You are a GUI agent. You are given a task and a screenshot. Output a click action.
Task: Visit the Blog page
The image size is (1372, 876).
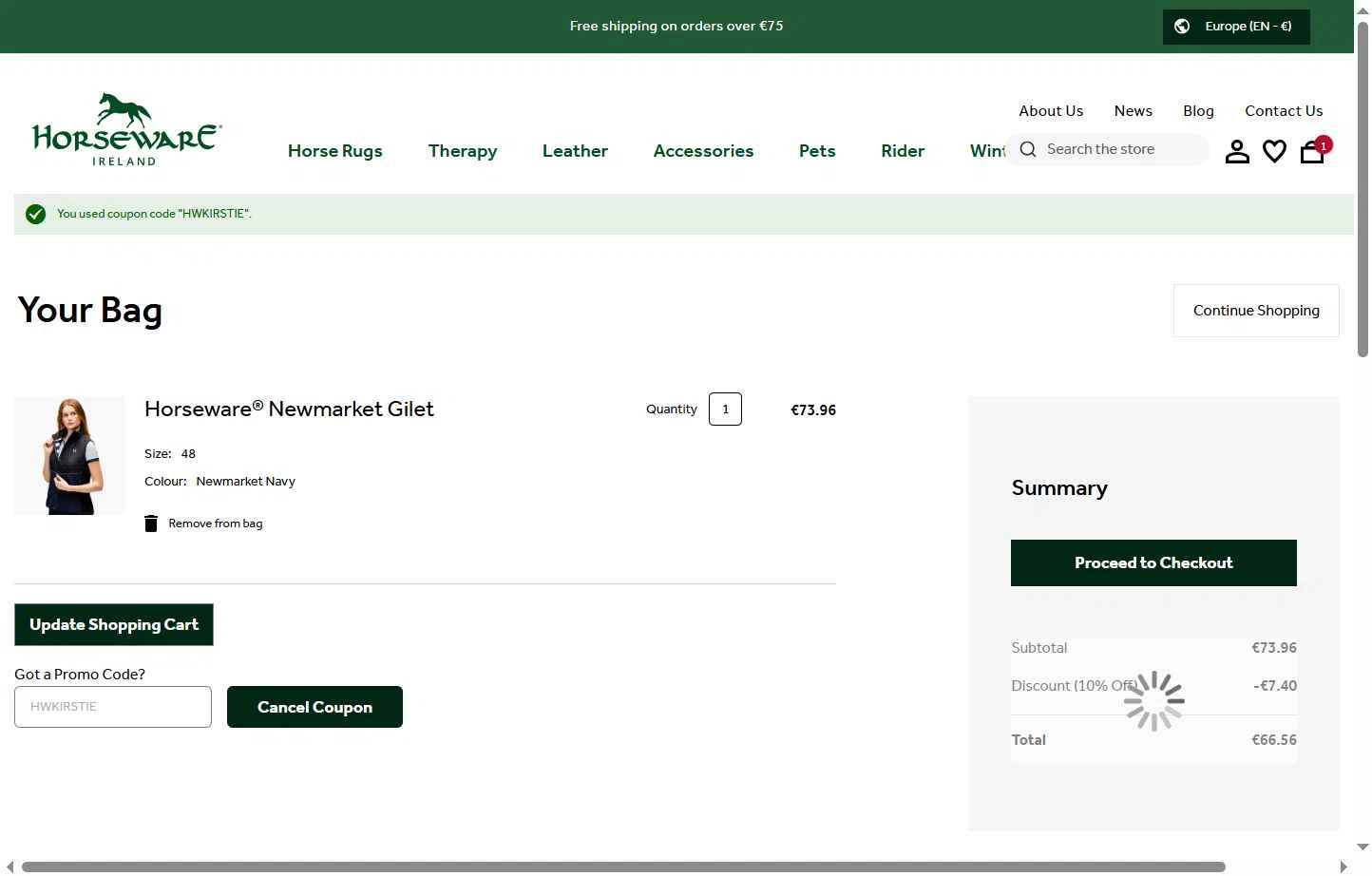coord(1198,111)
